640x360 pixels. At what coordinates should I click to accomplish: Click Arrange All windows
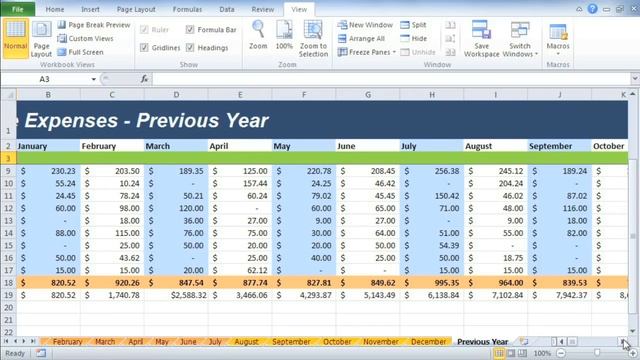(x=361, y=38)
